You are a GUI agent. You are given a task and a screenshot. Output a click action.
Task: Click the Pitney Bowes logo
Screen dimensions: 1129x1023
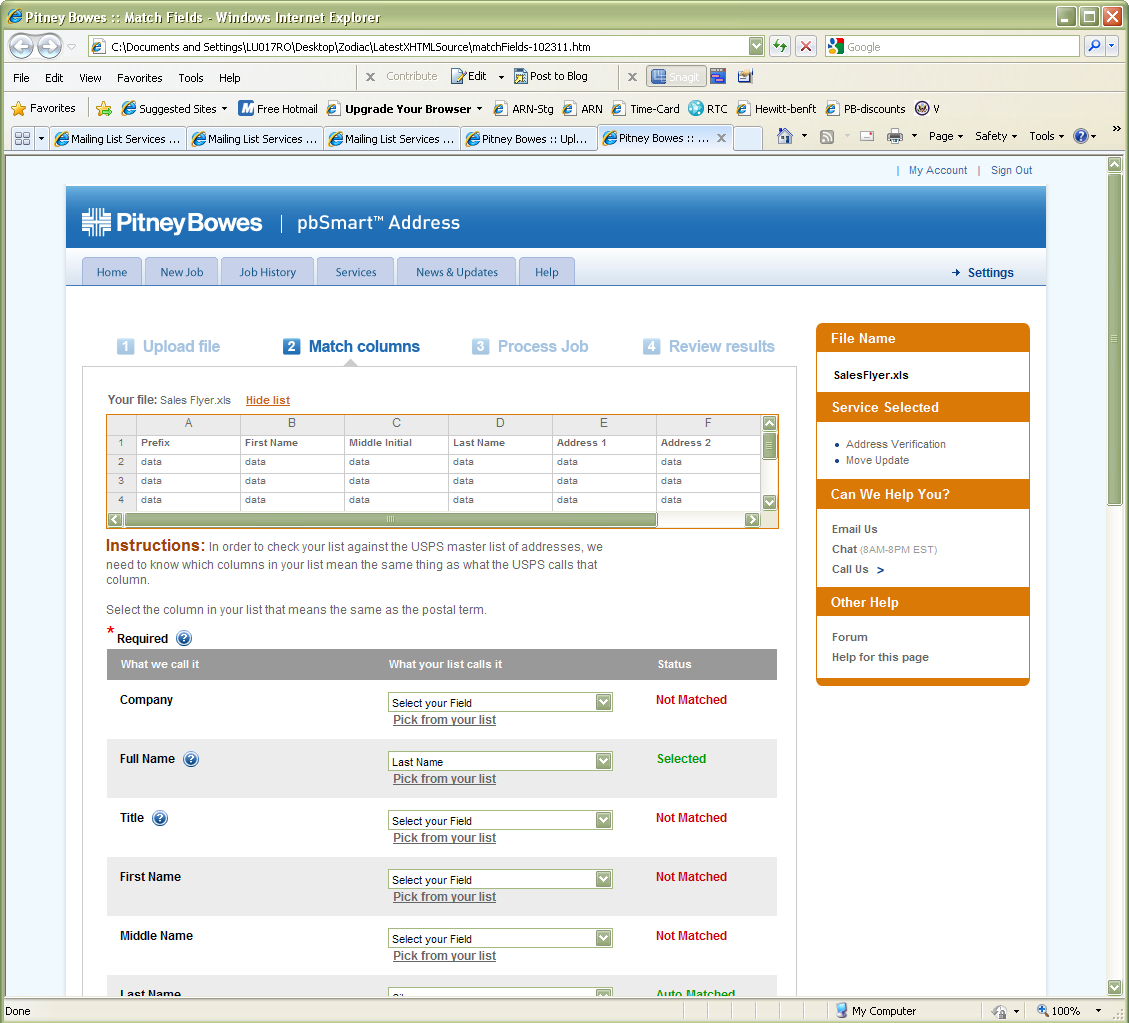tap(171, 222)
